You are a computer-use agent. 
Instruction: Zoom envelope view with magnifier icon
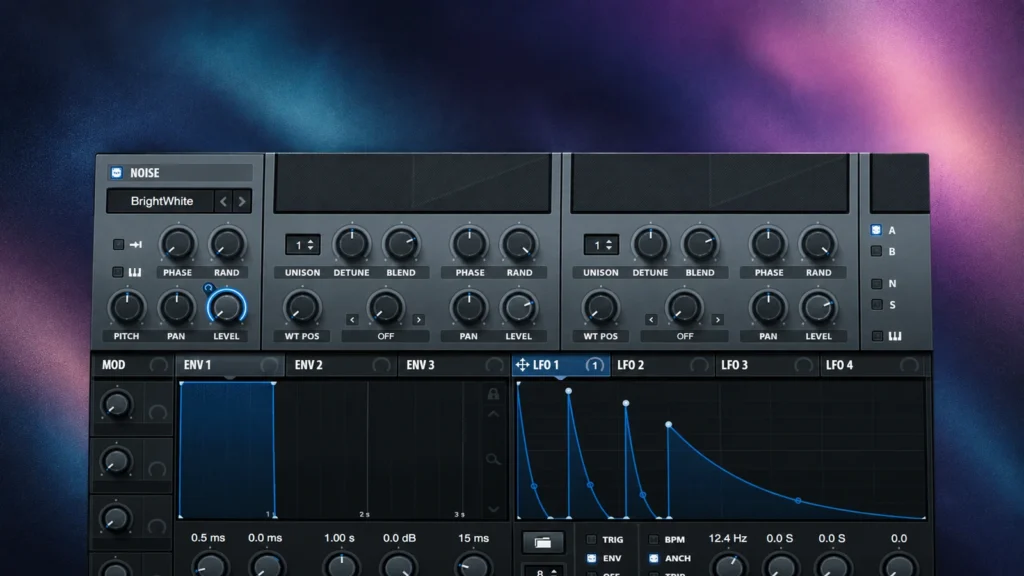point(493,459)
